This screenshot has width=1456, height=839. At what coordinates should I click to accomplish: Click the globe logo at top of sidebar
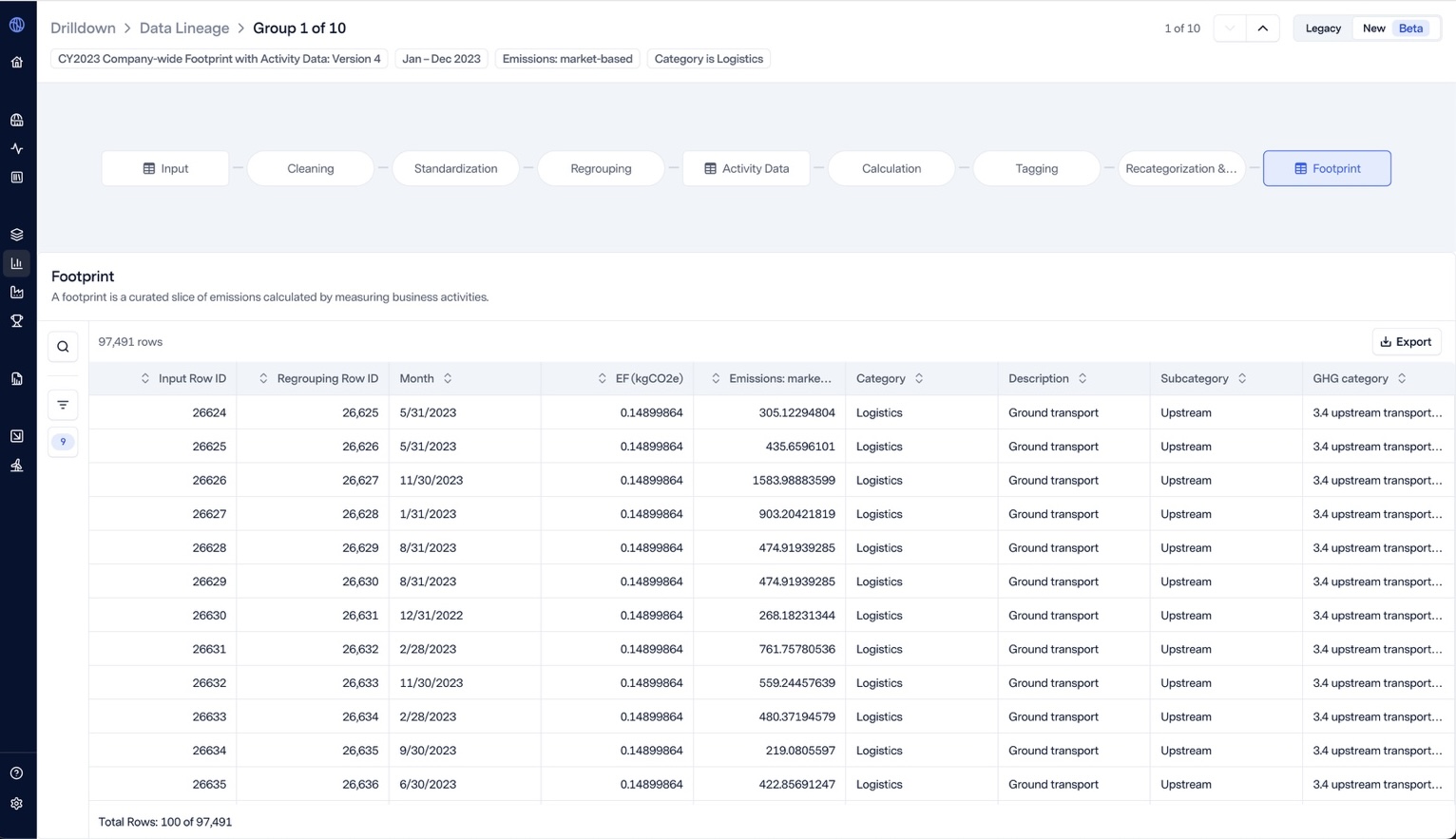[x=17, y=26]
